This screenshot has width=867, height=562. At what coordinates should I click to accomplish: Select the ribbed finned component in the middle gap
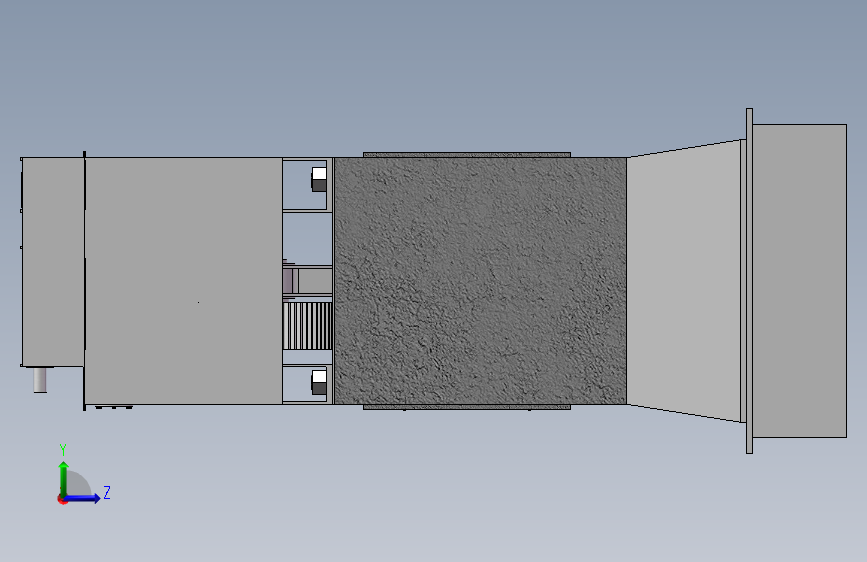click(307, 326)
